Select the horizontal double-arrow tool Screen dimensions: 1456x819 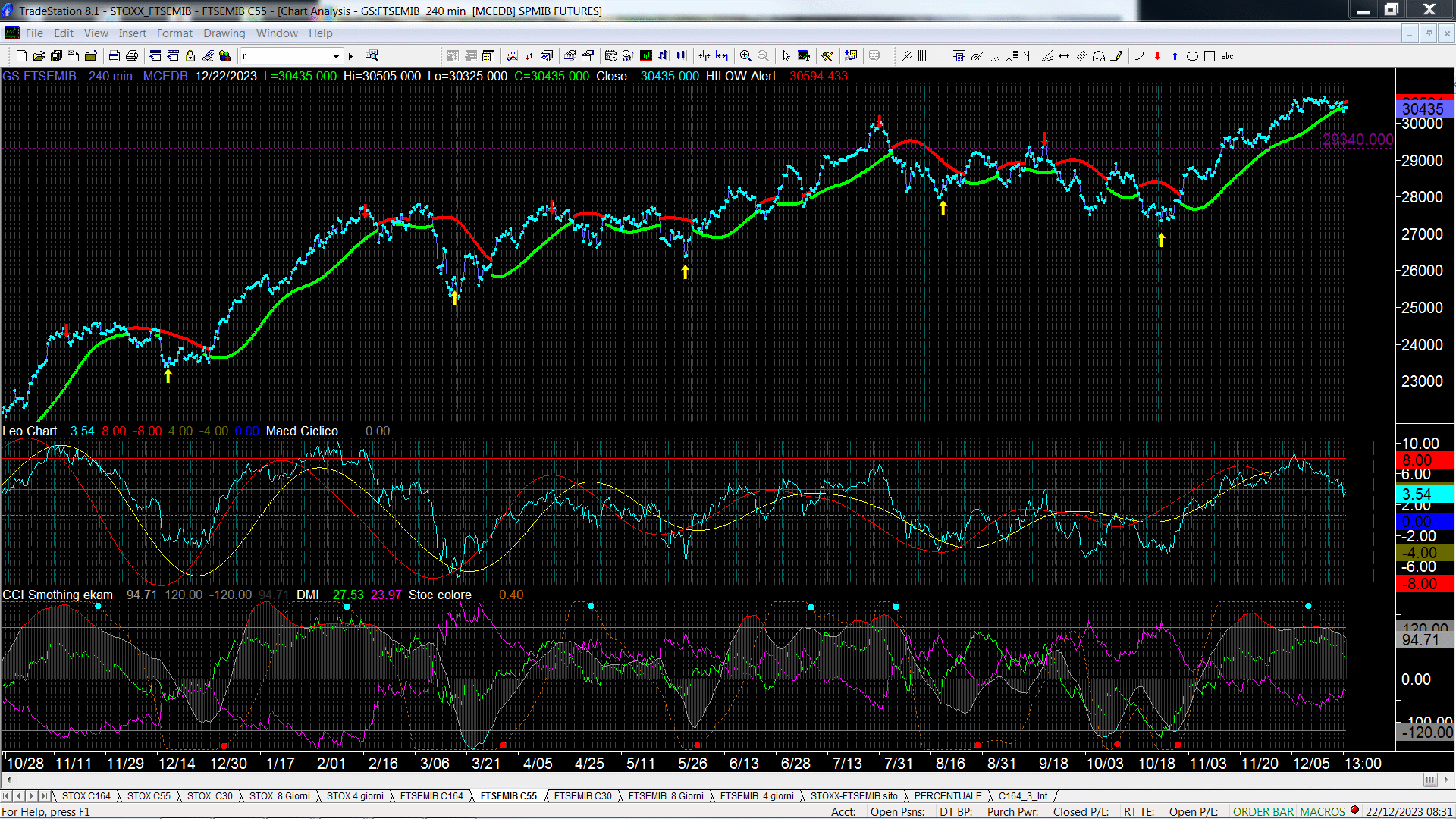(x=1064, y=56)
